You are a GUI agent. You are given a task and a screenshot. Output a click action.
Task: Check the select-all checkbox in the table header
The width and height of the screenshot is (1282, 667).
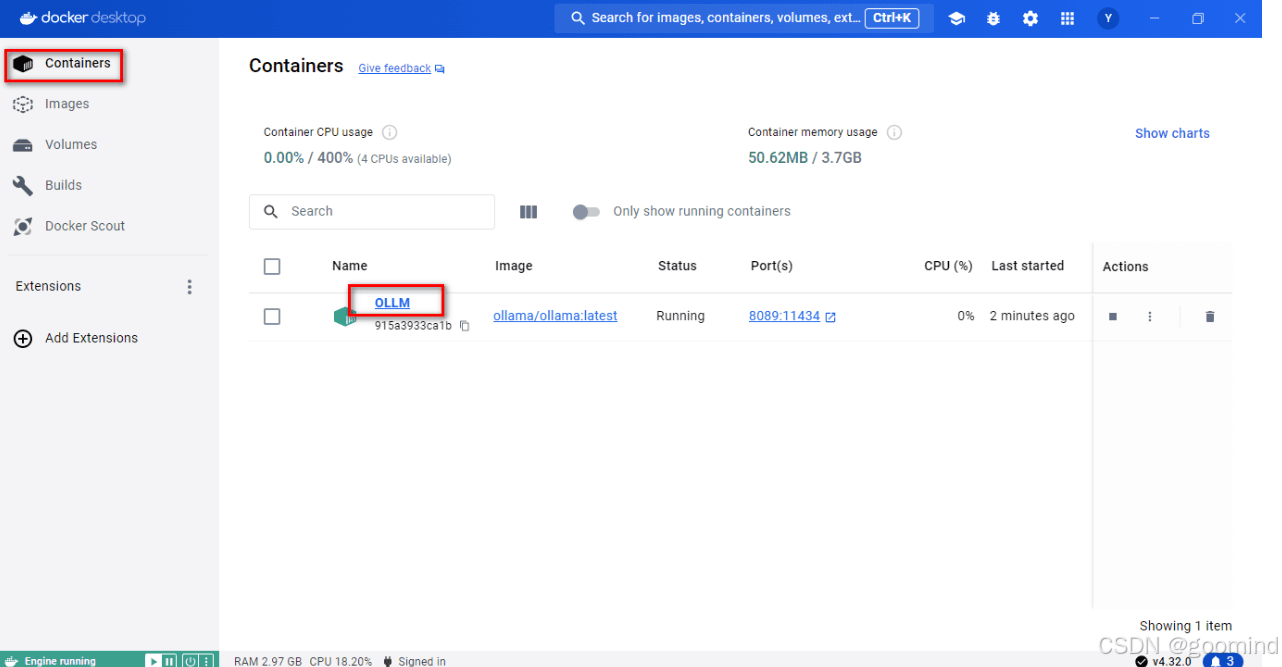tap(272, 267)
